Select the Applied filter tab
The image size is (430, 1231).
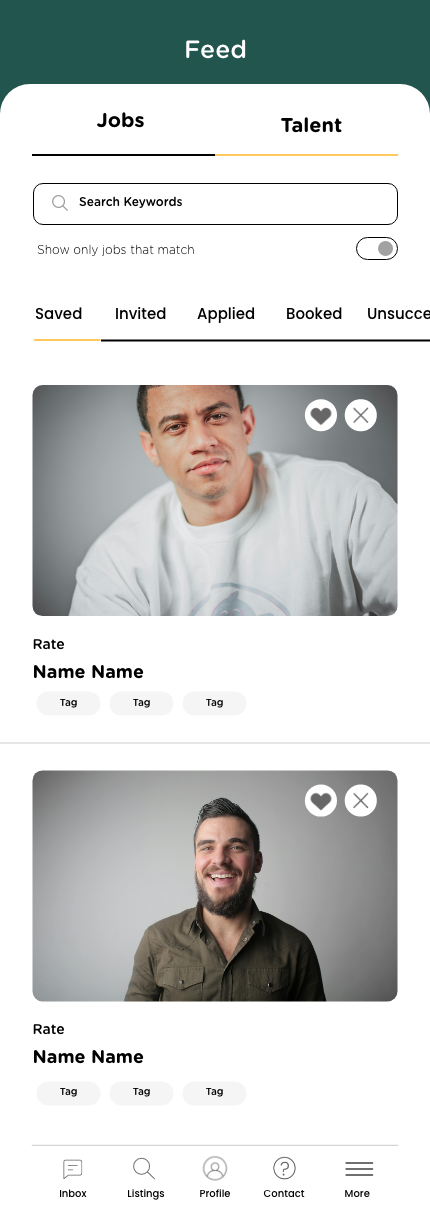[226, 314]
